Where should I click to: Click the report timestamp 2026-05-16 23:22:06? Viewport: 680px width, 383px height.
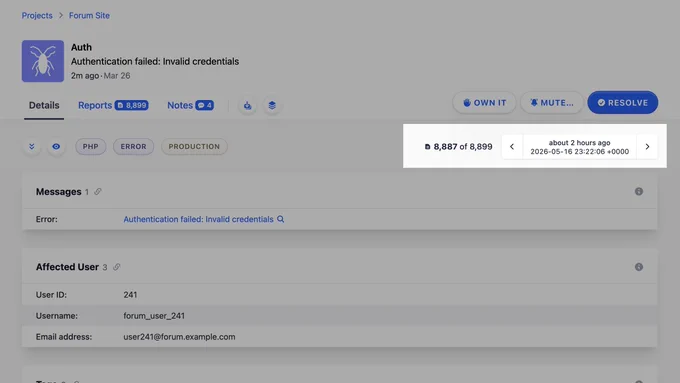point(579,151)
